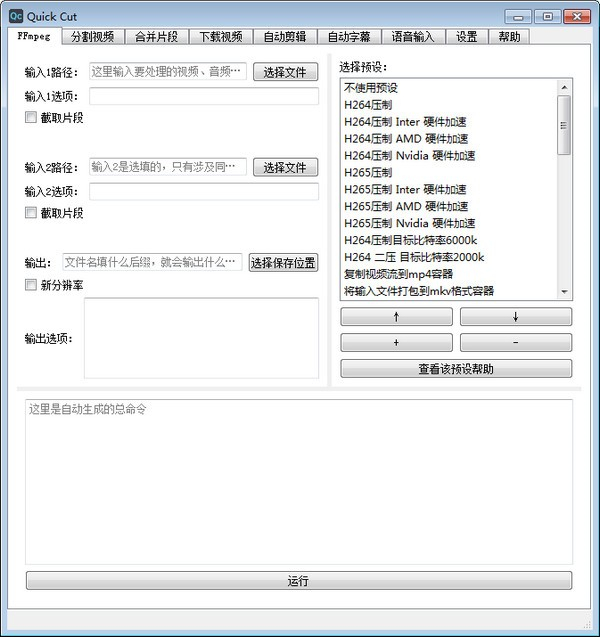Image resolution: width=600 pixels, height=637 pixels.
Task: Click 查看该预设帮助 button
Action: tap(456, 369)
